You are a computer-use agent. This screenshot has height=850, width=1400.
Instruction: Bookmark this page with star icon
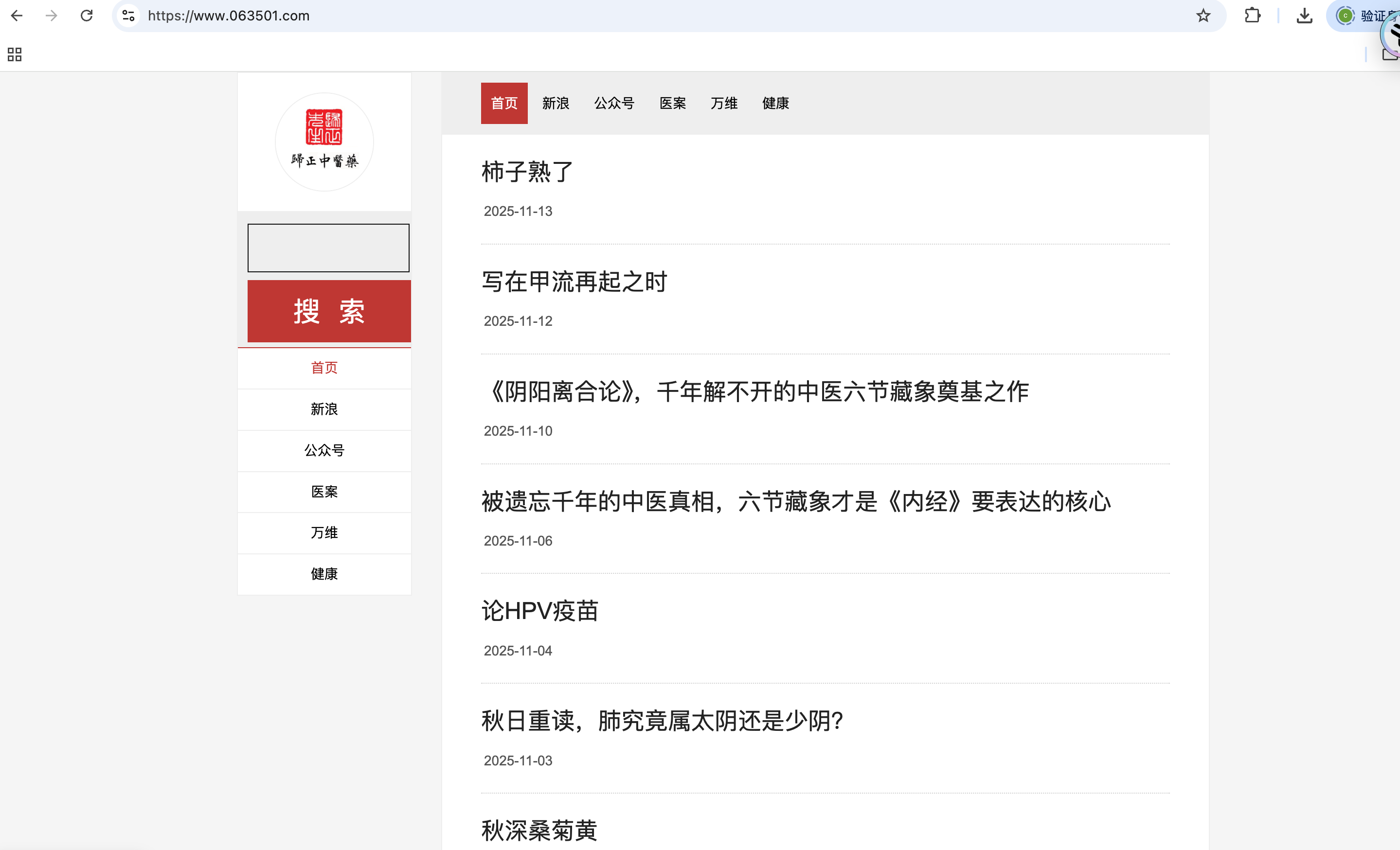coord(1203,16)
